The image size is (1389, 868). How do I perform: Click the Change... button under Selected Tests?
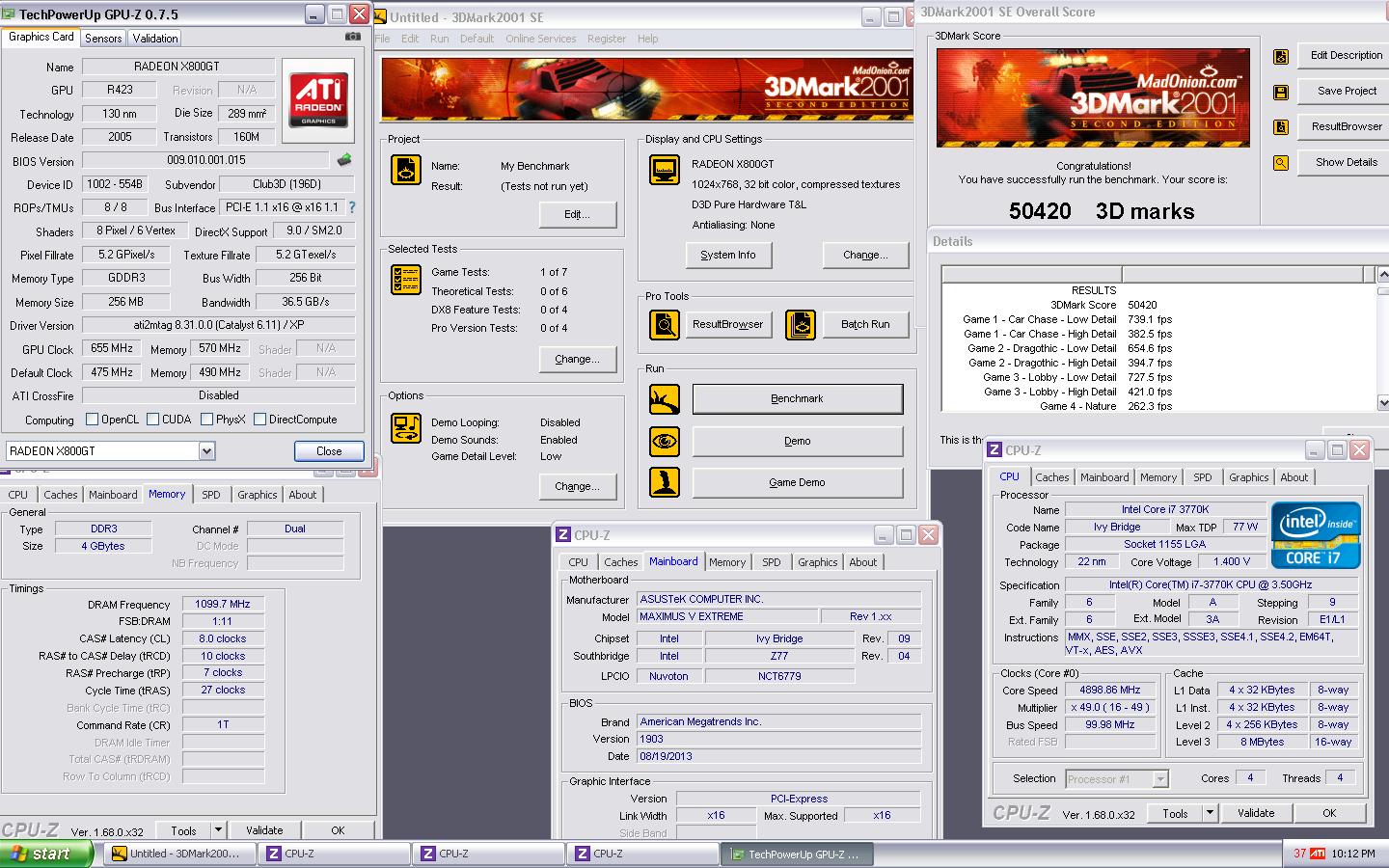[x=577, y=359]
